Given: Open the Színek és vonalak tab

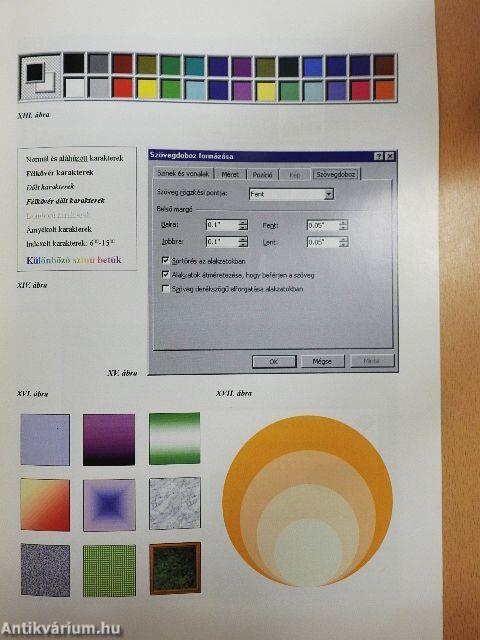Looking at the screenshot, I should (x=183, y=173).
